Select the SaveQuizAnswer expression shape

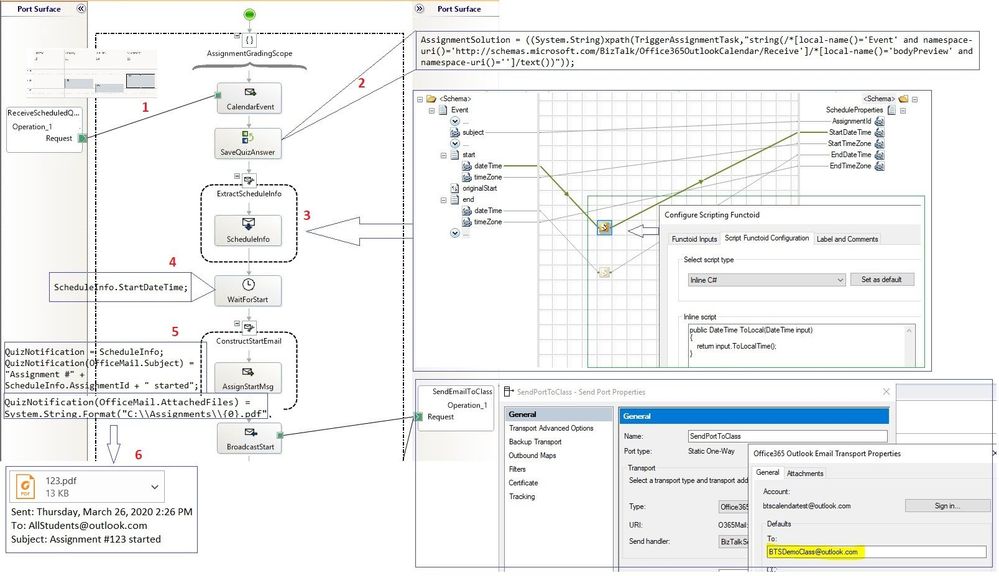[248, 143]
